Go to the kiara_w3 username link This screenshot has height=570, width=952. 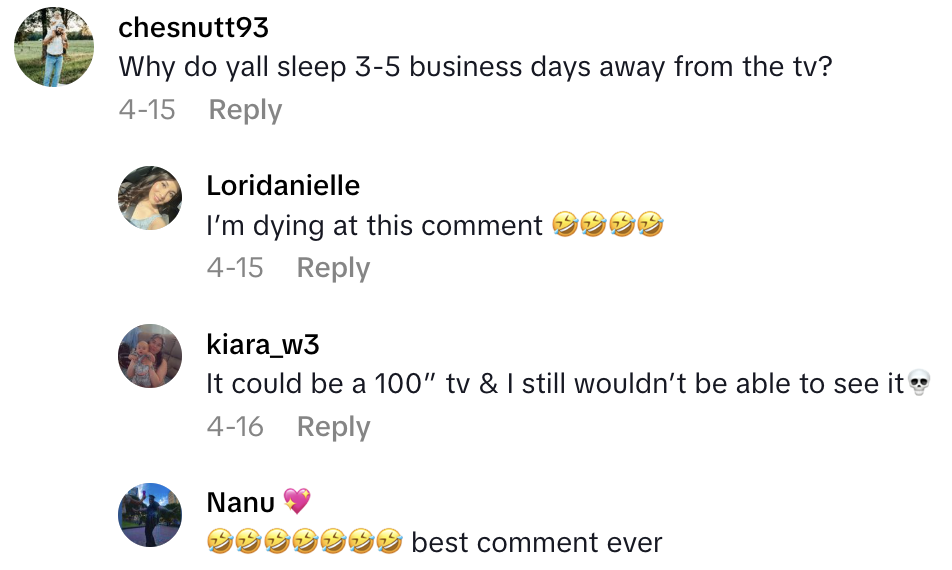click(x=263, y=344)
